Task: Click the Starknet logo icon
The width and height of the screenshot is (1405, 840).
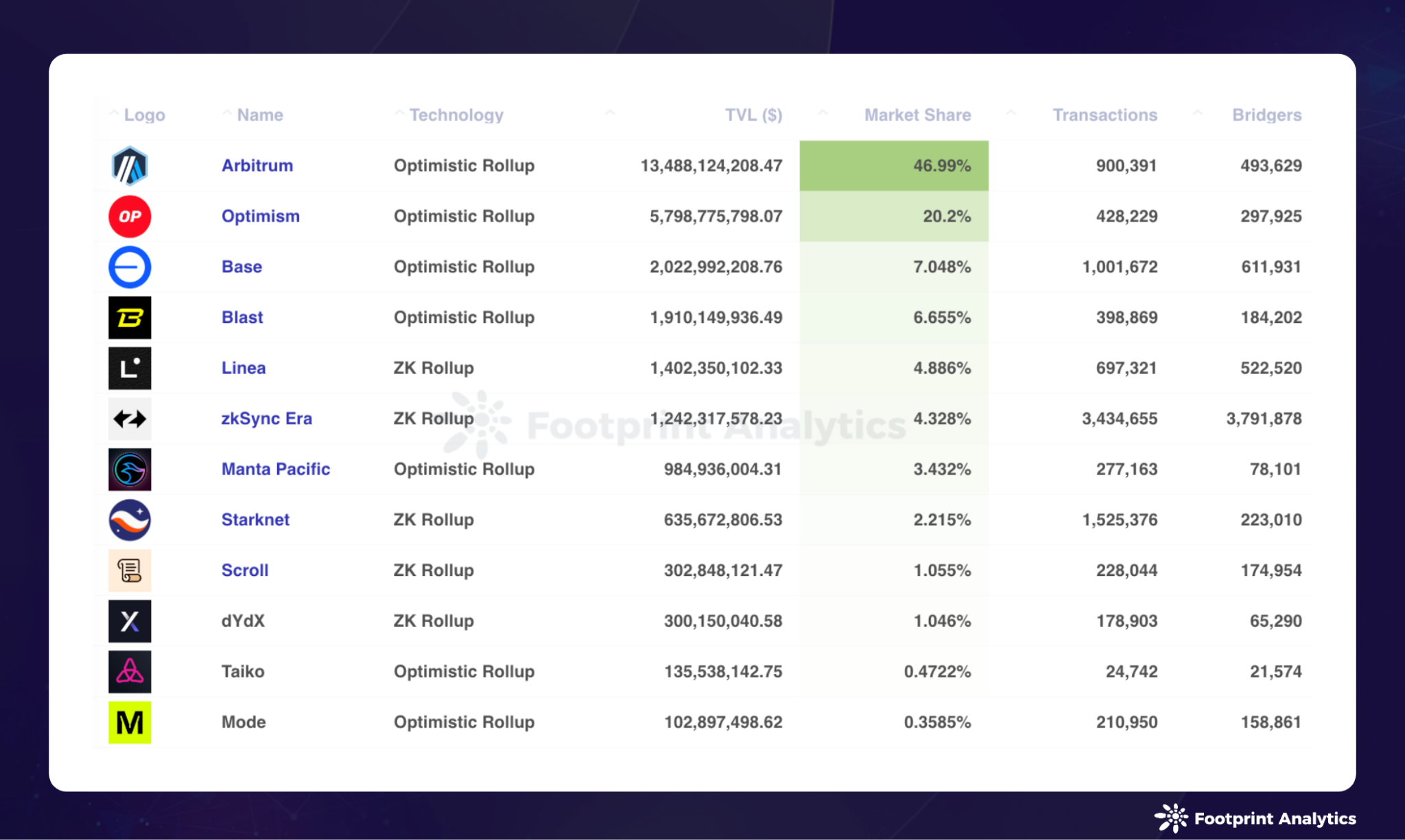Action: pos(130,520)
